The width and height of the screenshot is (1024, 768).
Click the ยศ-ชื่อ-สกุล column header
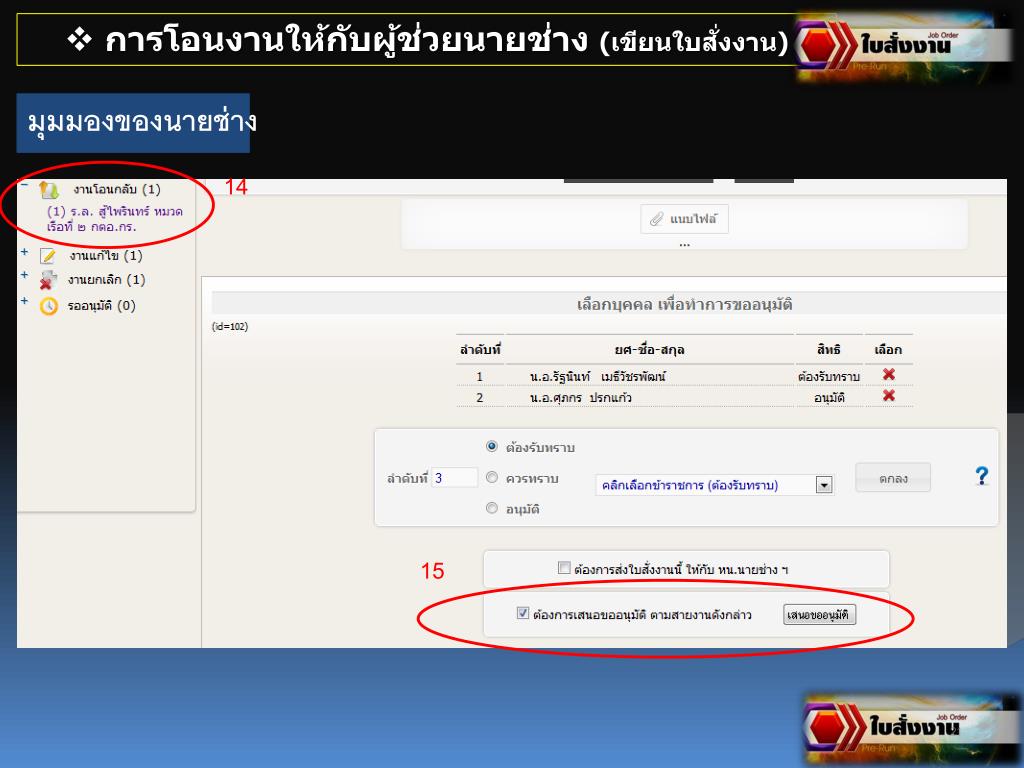coord(649,349)
